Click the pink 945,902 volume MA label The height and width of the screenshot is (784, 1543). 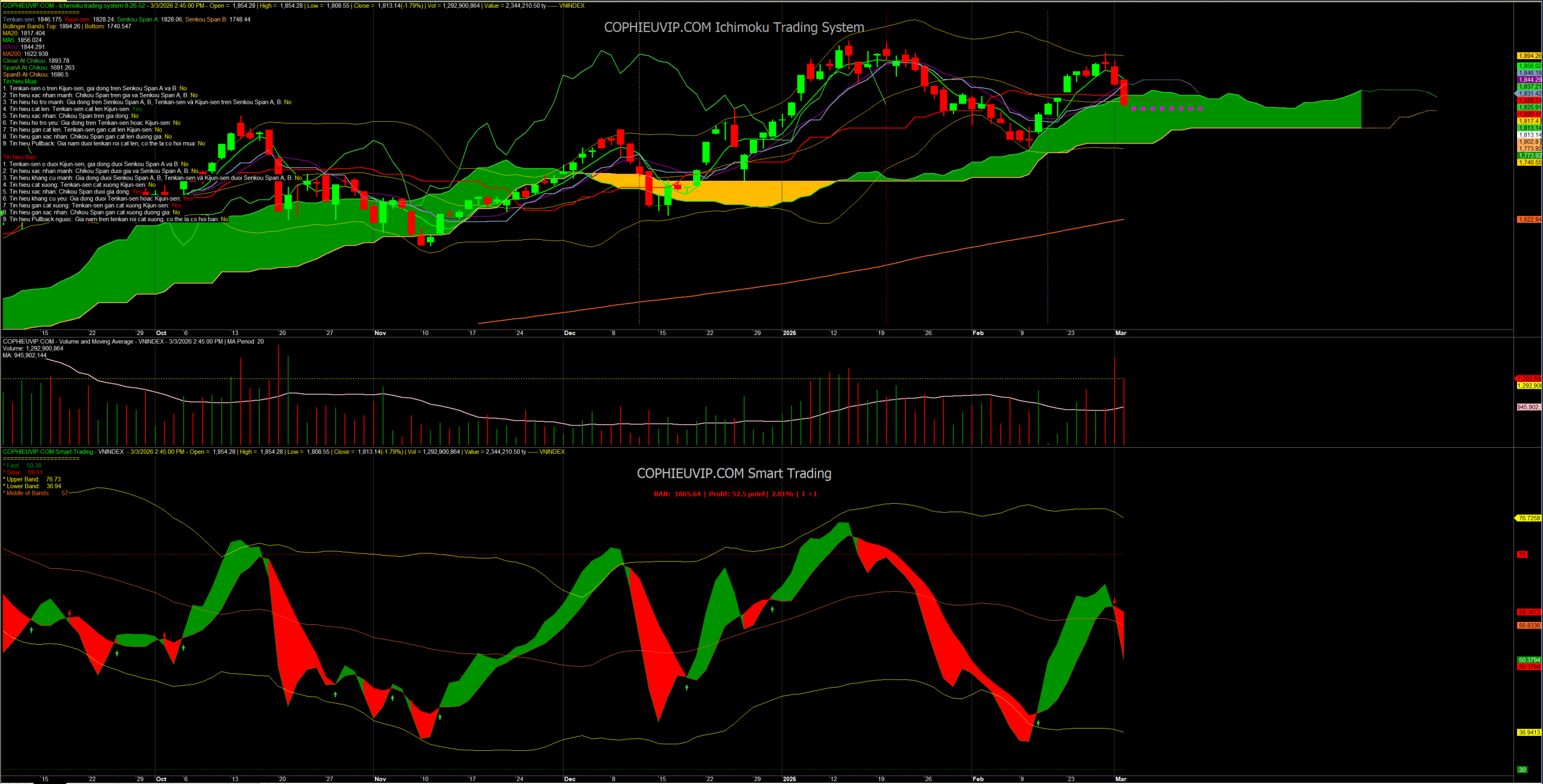(1528, 407)
